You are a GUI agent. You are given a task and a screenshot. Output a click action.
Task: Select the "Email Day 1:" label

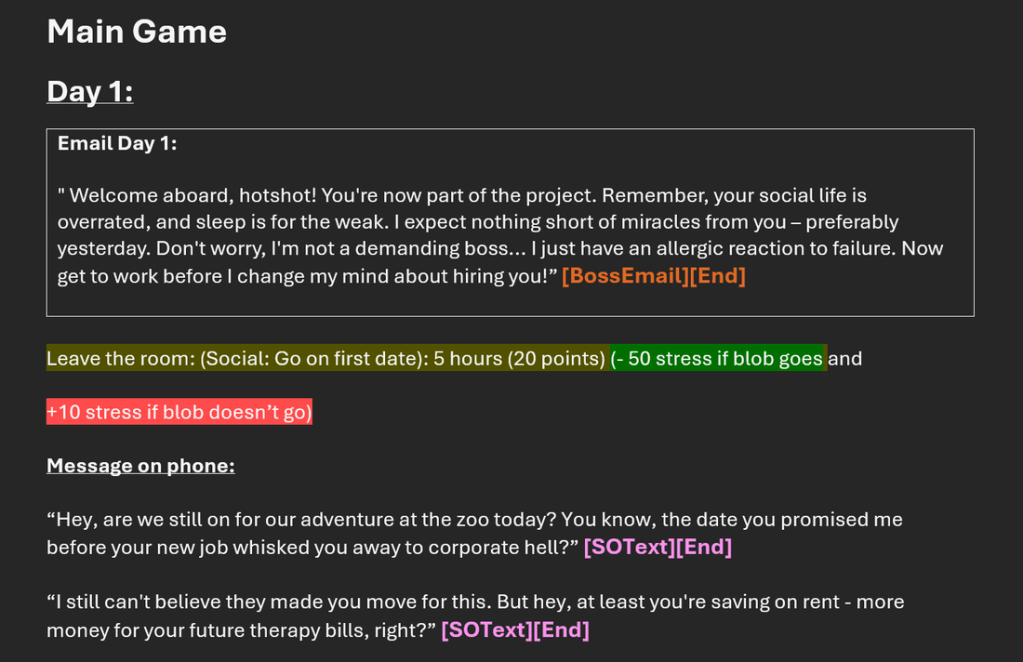[x=117, y=143]
